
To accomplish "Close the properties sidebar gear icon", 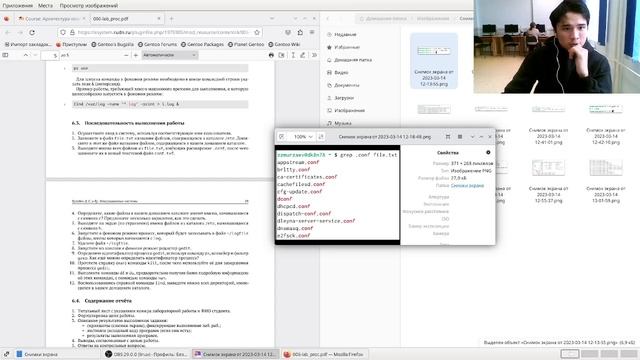I will pyautogui.click(x=488, y=152).
